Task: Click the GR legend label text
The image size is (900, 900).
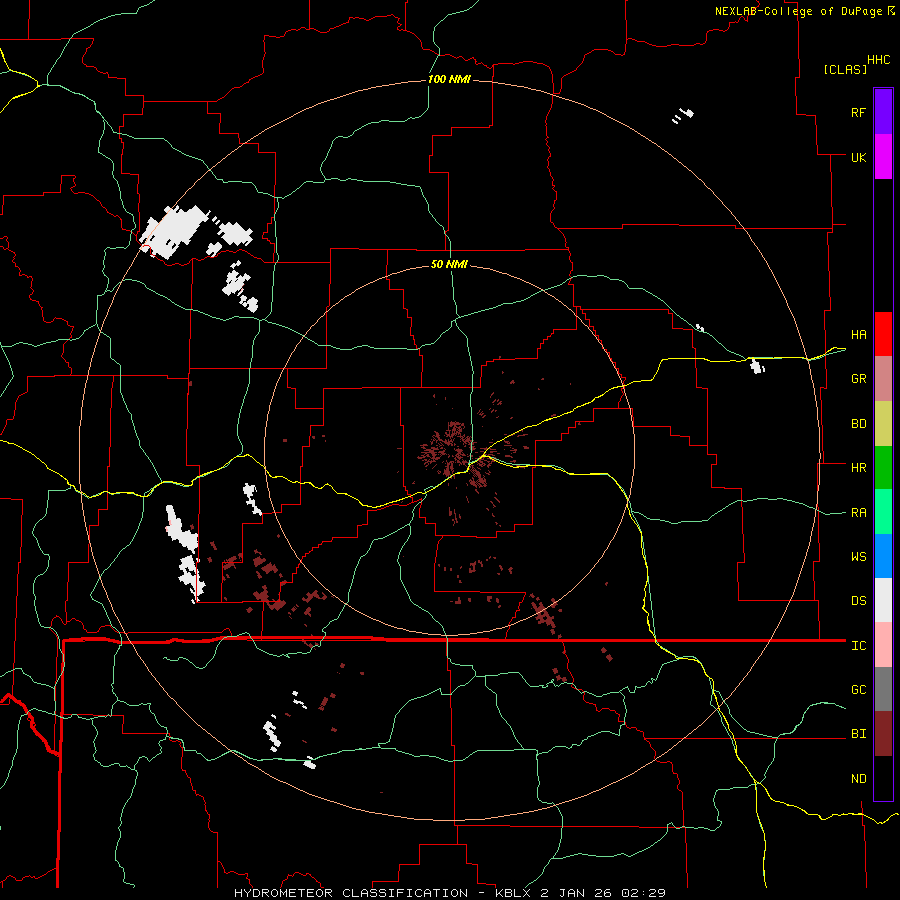Action: 858,379
